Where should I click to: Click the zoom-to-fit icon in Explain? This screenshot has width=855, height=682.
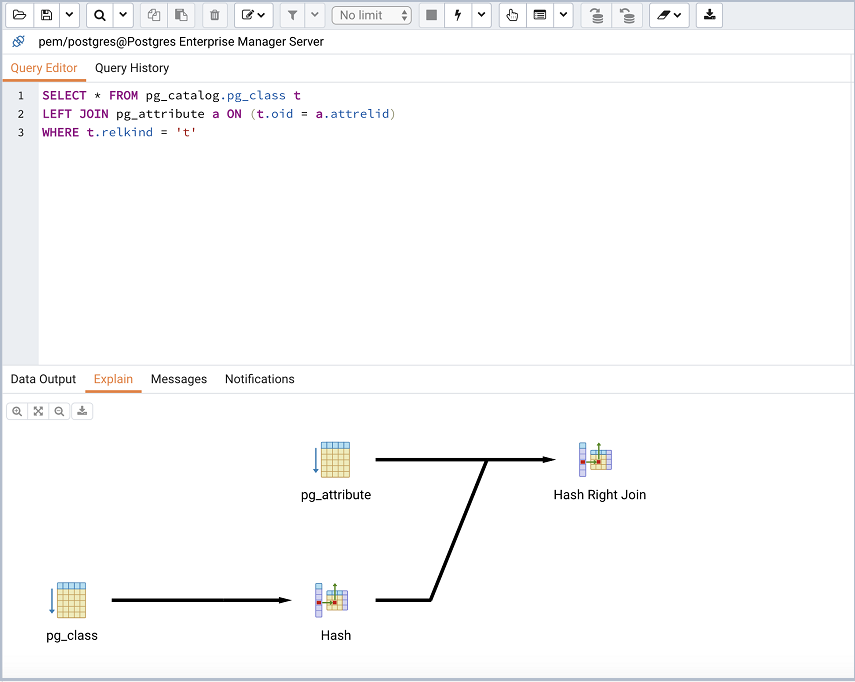[38, 411]
